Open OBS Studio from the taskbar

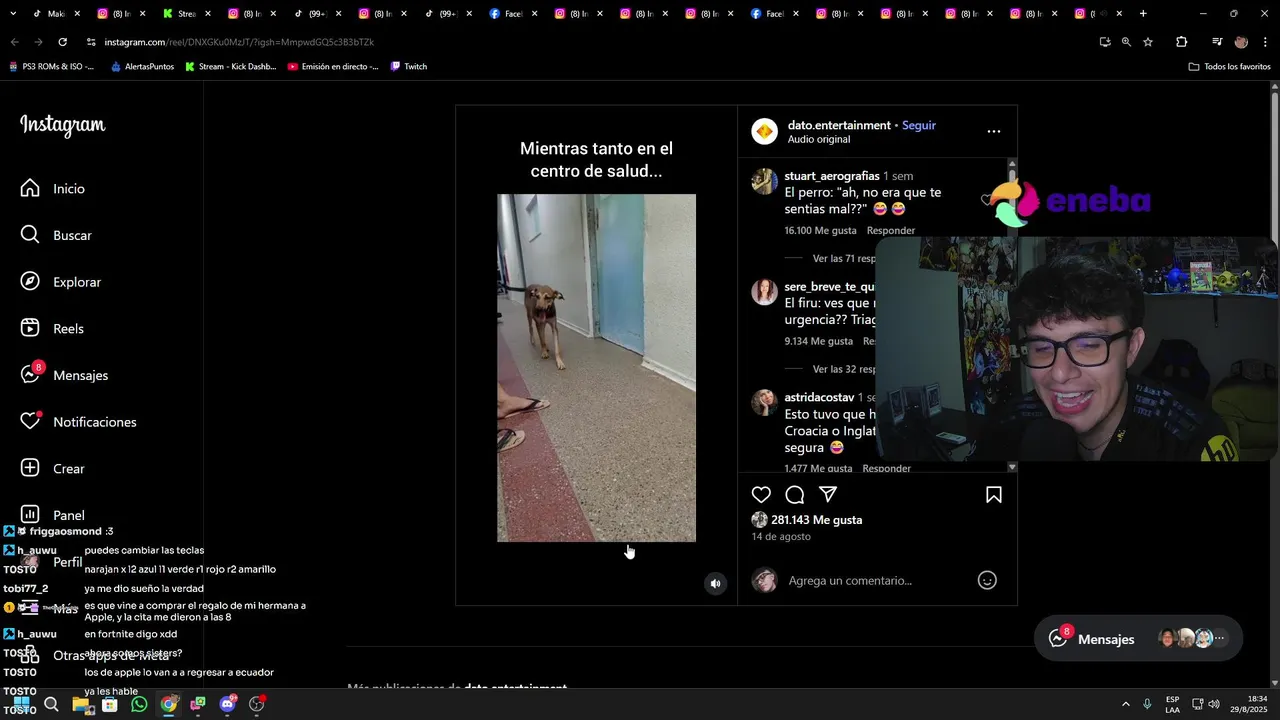[257, 704]
